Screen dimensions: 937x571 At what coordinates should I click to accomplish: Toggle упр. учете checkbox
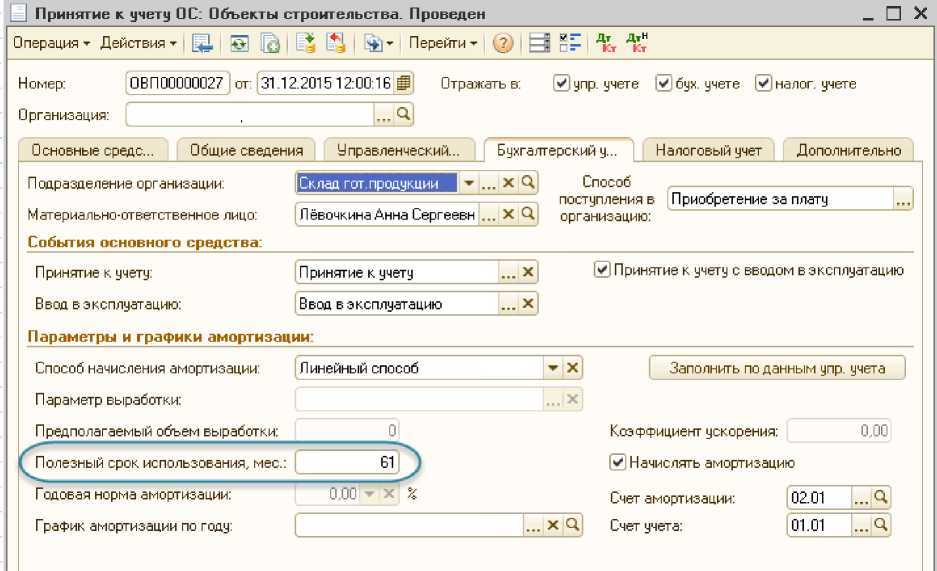coord(561,83)
